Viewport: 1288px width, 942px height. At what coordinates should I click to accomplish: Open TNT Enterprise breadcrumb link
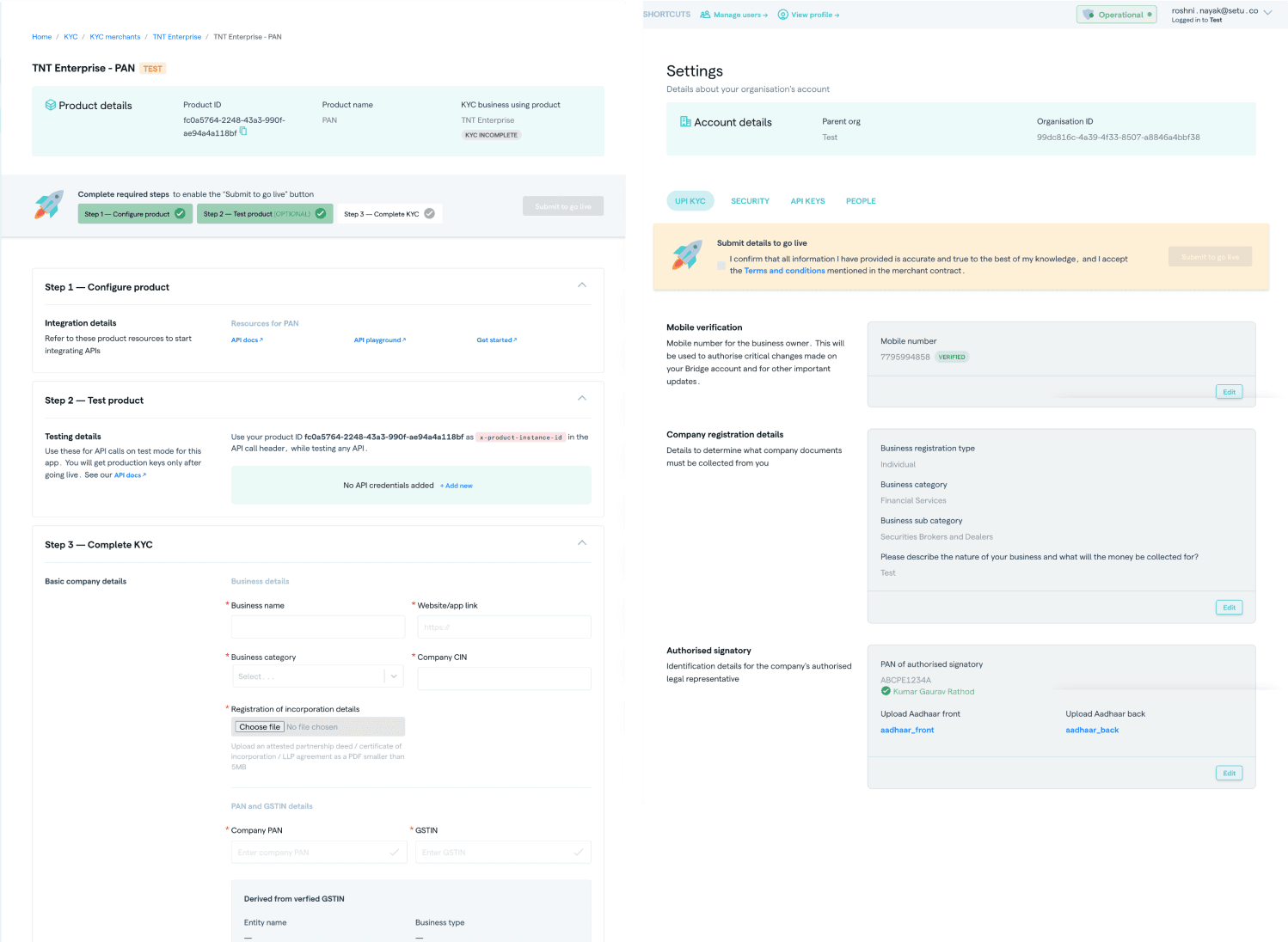click(177, 37)
